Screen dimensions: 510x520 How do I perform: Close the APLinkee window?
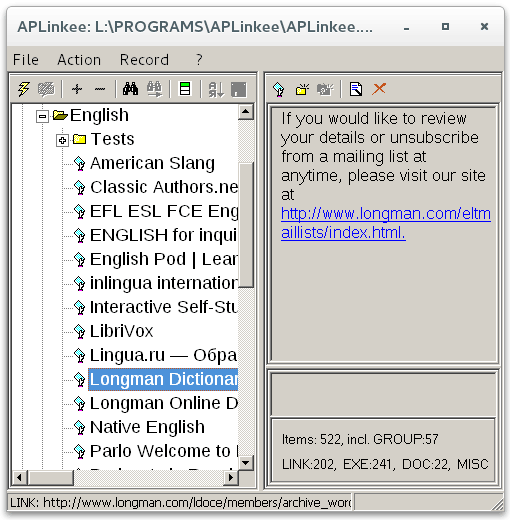[x=484, y=26]
